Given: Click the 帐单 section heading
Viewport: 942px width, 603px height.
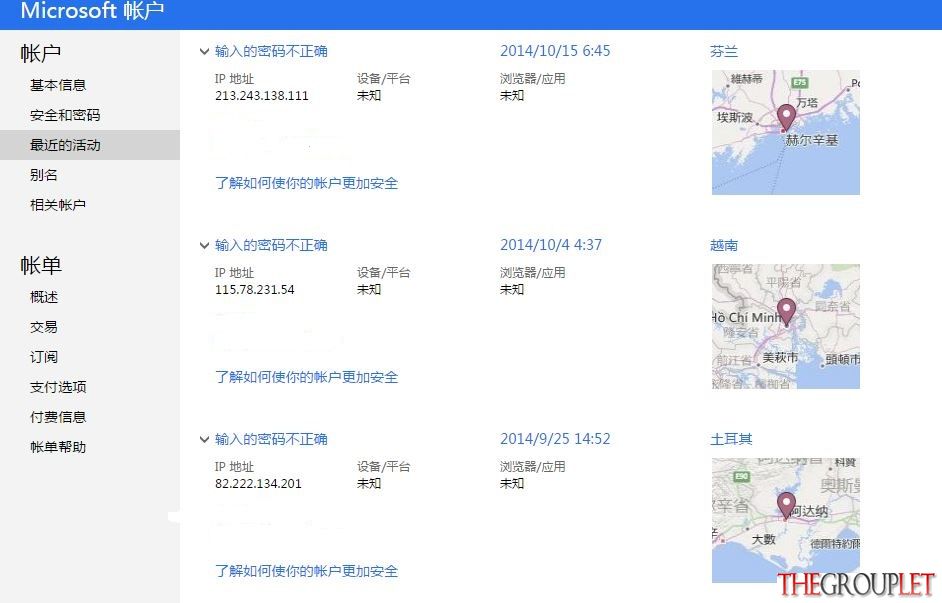Looking at the screenshot, I should tap(40, 265).
